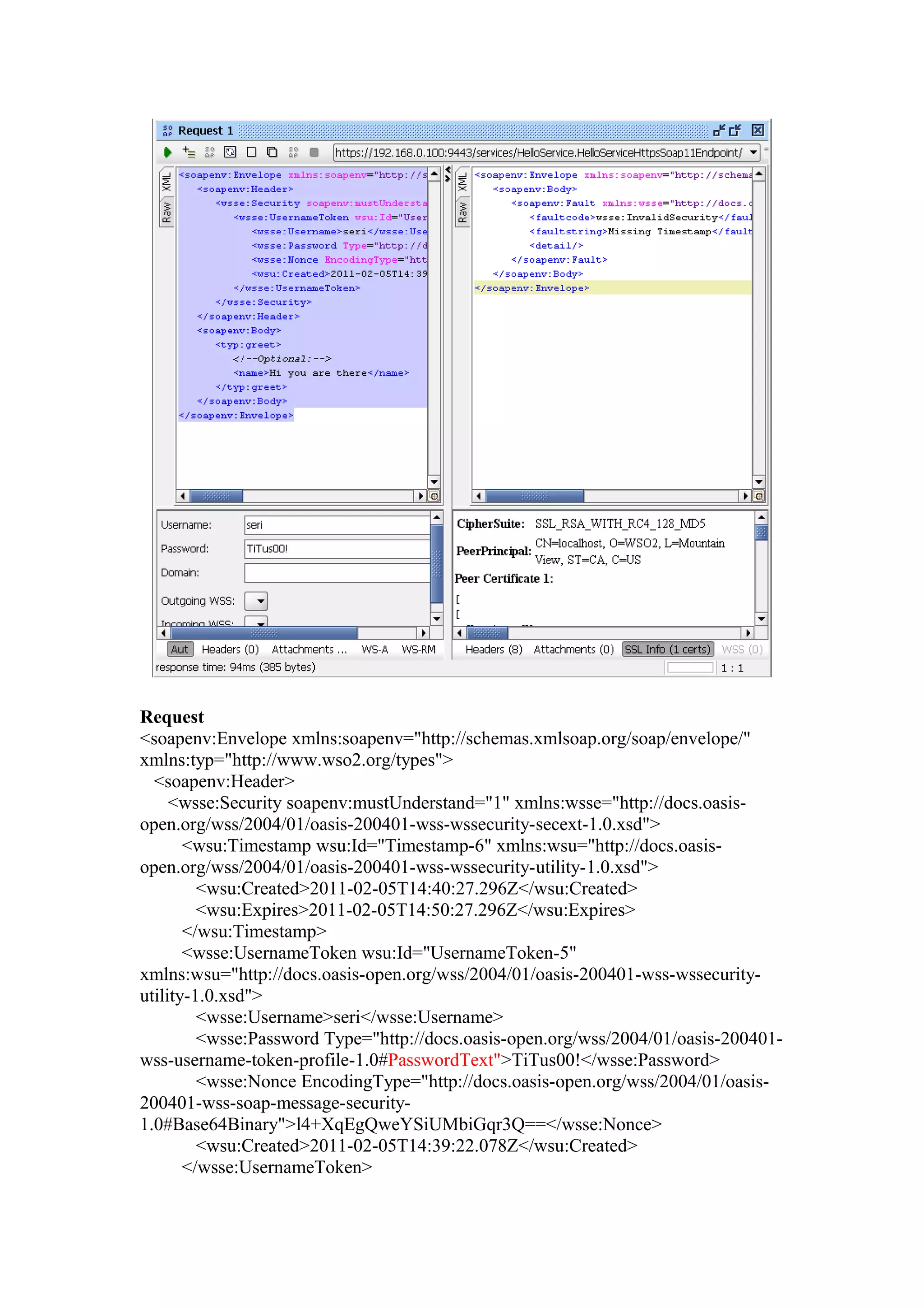Viewport: 924px width, 1308px height.
Task: Click the response time 94ms status text
Action: [x=236, y=667]
